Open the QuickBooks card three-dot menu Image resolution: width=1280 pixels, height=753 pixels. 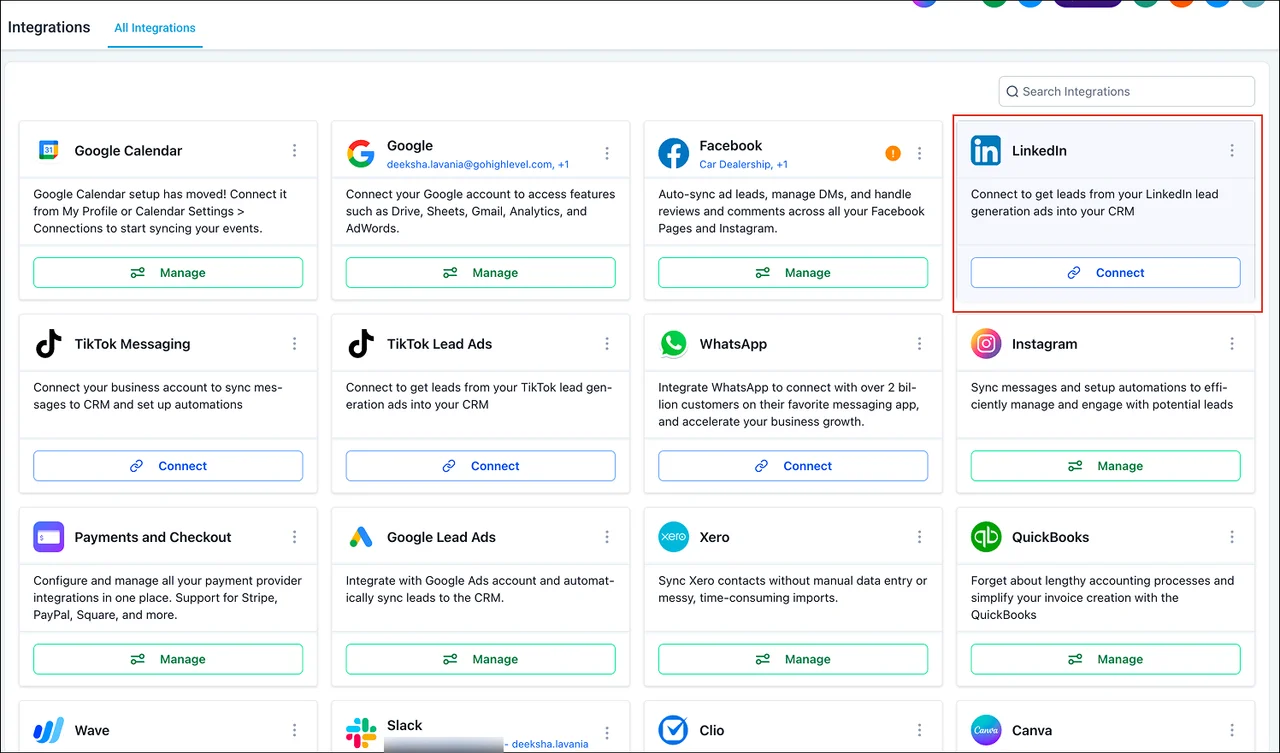[x=1232, y=537]
